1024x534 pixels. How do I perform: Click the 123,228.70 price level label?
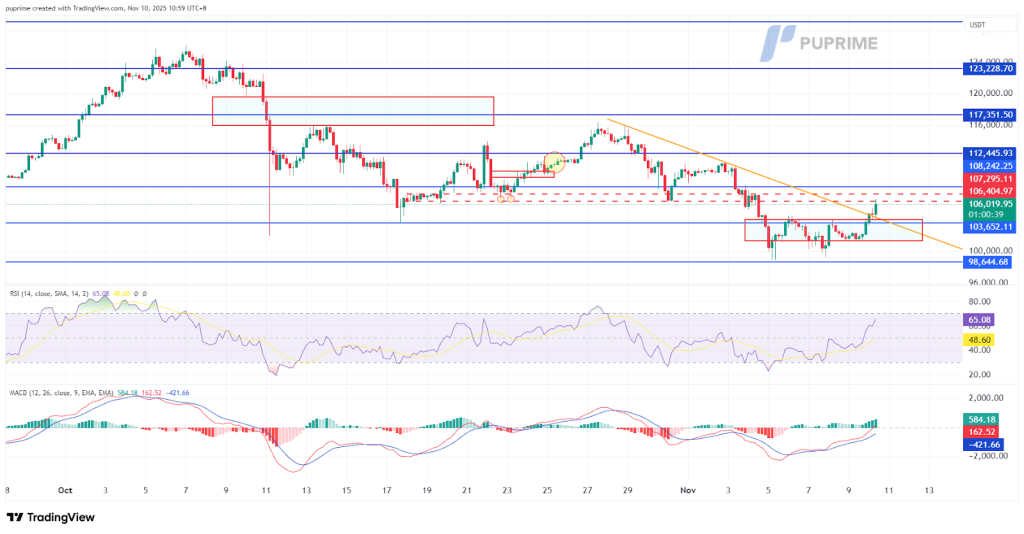(x=991, y=68)
